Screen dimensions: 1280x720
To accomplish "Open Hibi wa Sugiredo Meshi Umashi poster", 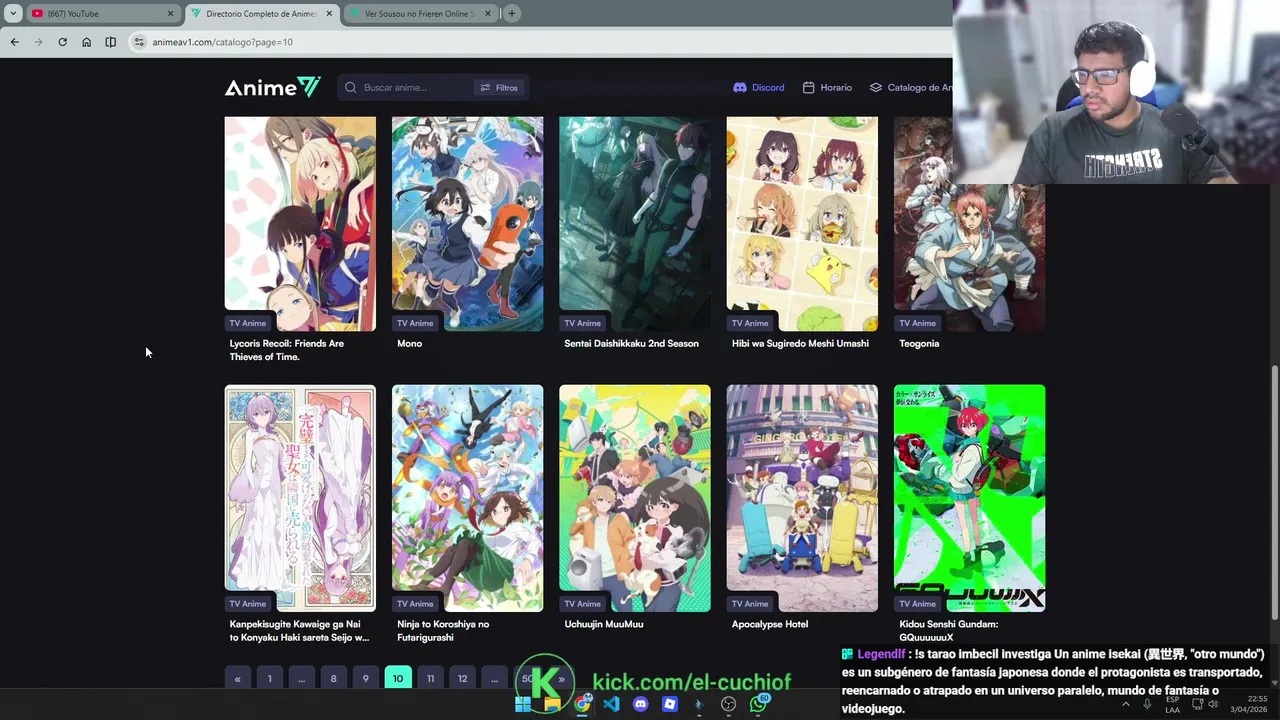I will [802, 223].
